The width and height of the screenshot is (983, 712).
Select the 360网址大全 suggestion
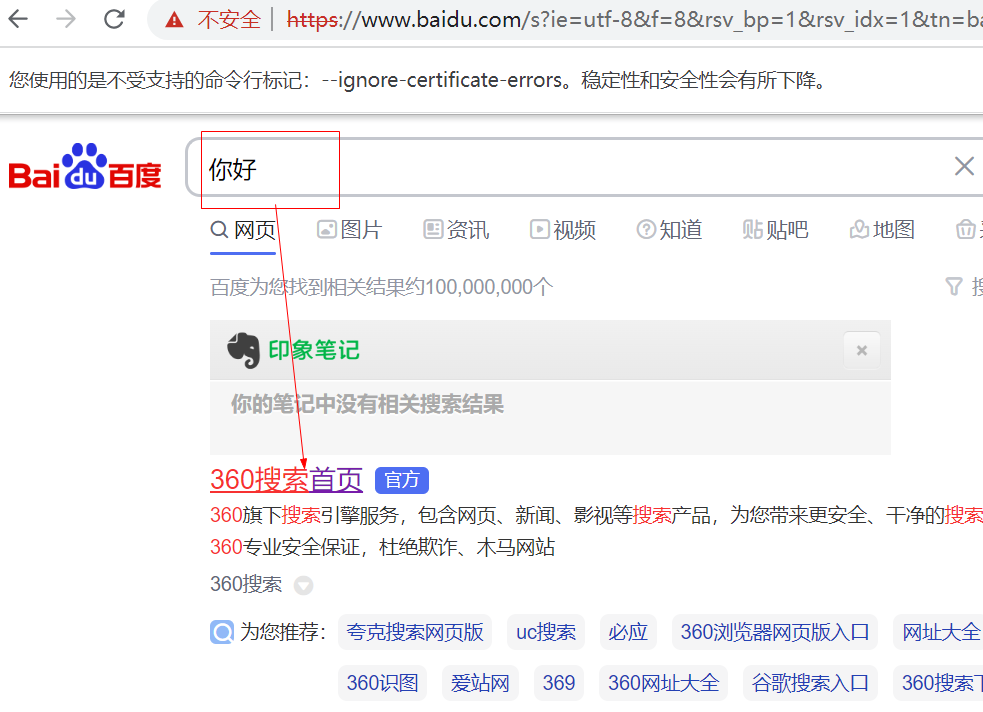(x=663, y=683)
